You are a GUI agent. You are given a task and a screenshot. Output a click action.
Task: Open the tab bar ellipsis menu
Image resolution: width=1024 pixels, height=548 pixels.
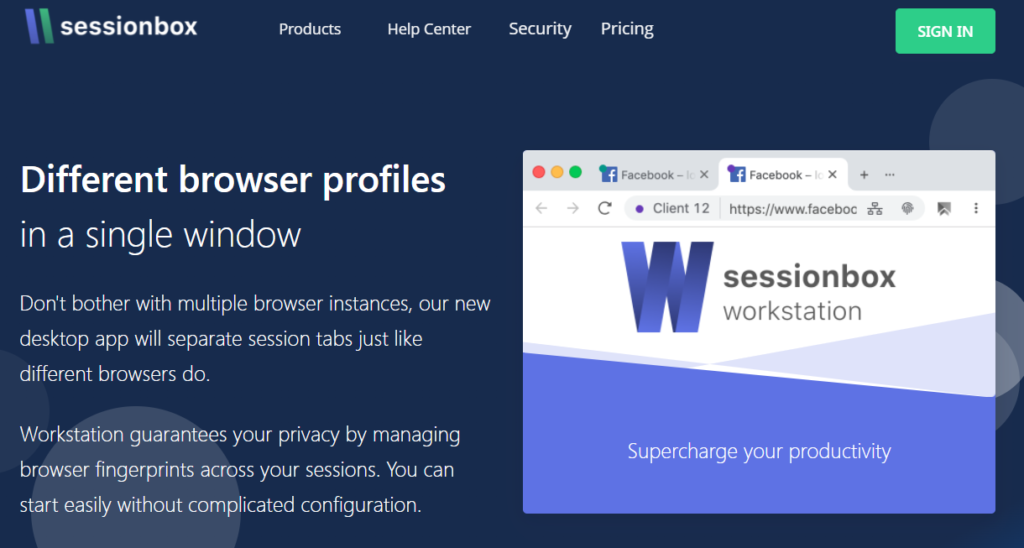[x=889, y=174]
